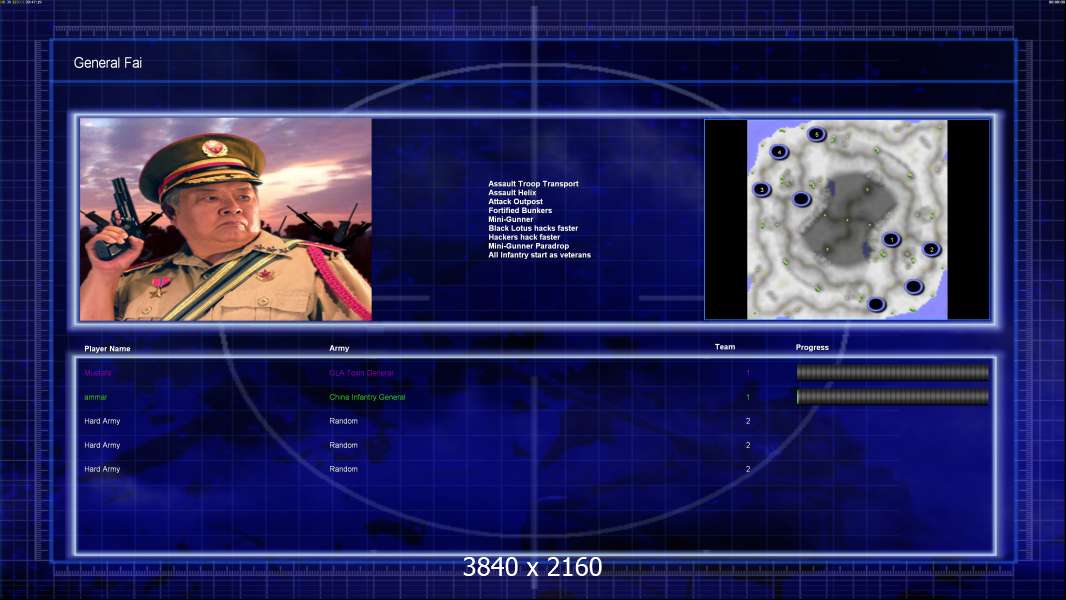
Task: Select player name ammar in the list
Action: pos(96,397)
